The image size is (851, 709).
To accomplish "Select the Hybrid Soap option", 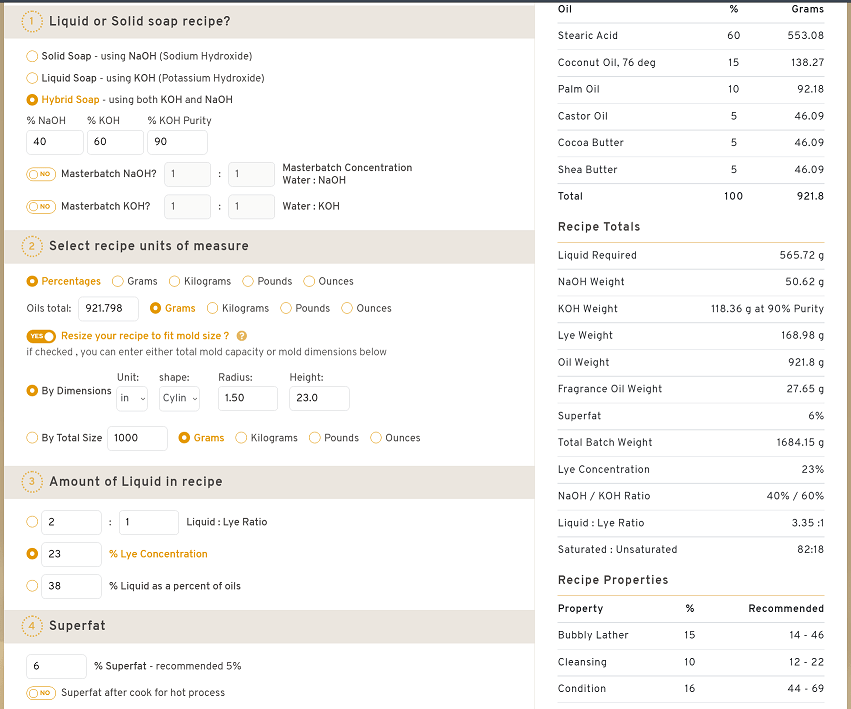I will [32, 100].
